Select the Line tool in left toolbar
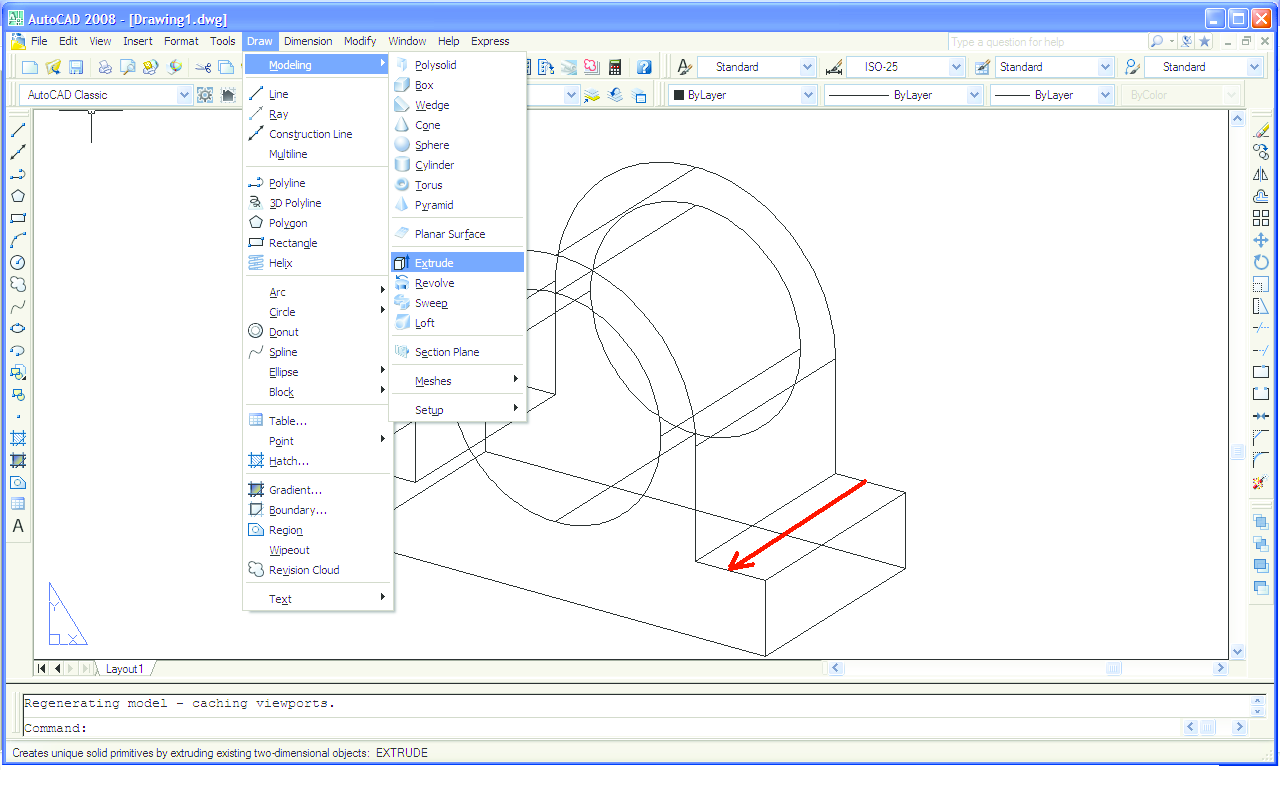Screen dimensions: 1280x800 click(18, 130)
